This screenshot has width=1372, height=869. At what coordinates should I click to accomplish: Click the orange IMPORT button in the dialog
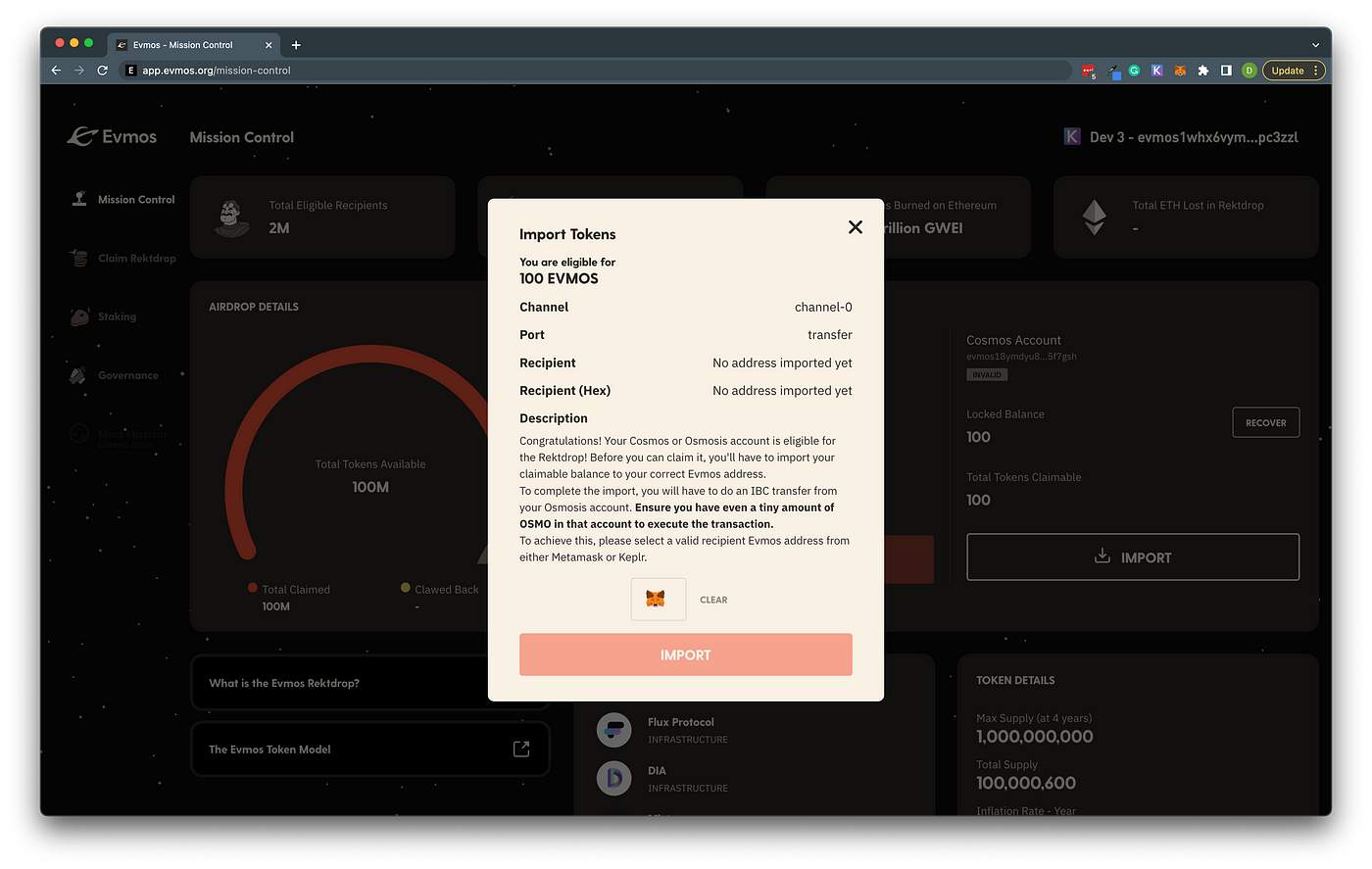685,654
